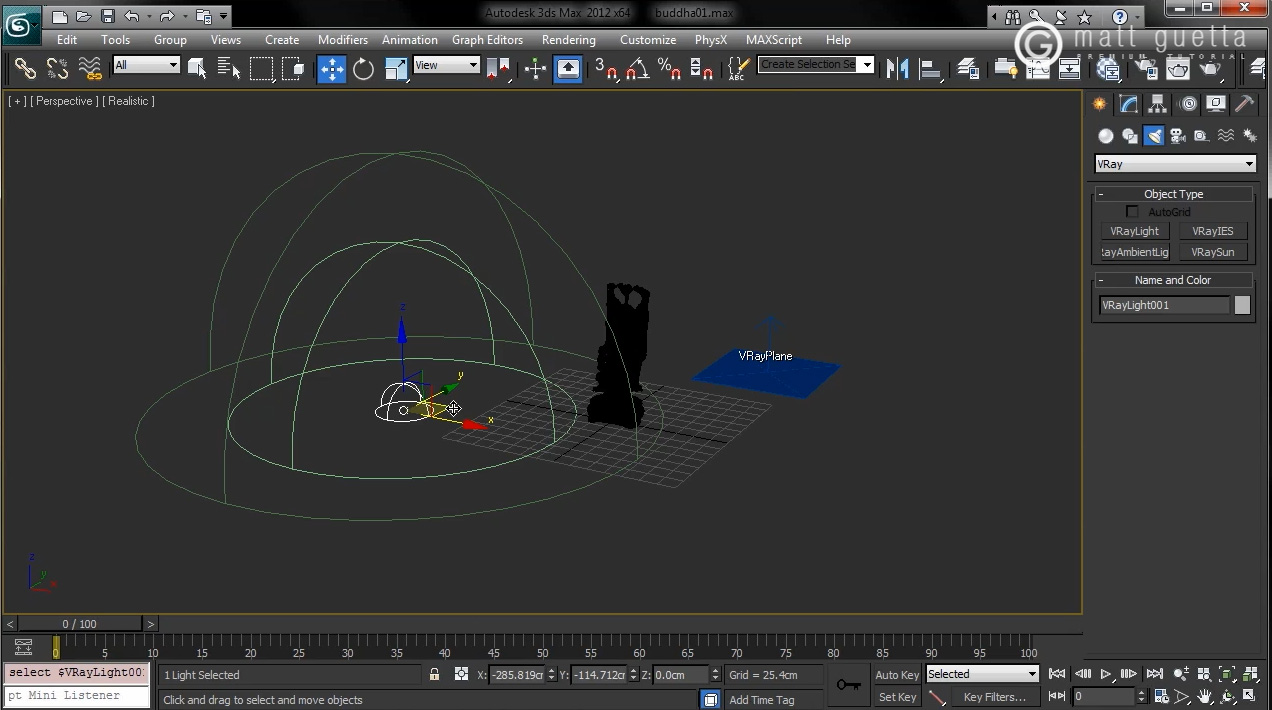Select the Space Warps category icon
The width and height of the screenshot is (1272, 710).
(1226, 136)
